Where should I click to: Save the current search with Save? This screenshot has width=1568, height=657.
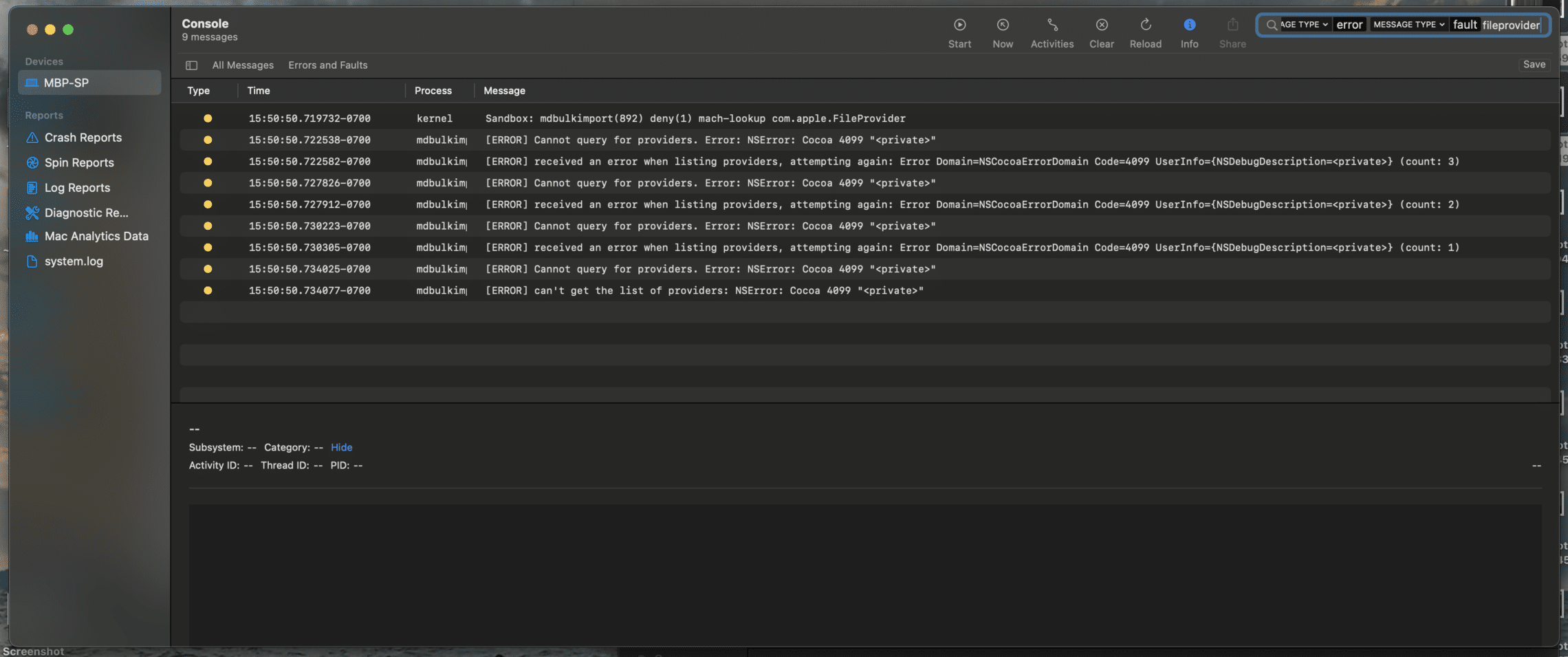click(x=1534, y=65)
